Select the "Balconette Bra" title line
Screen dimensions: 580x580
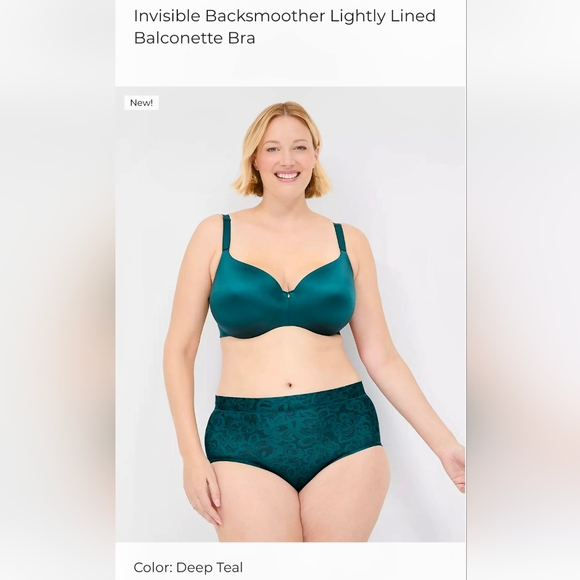pos(194,38)
